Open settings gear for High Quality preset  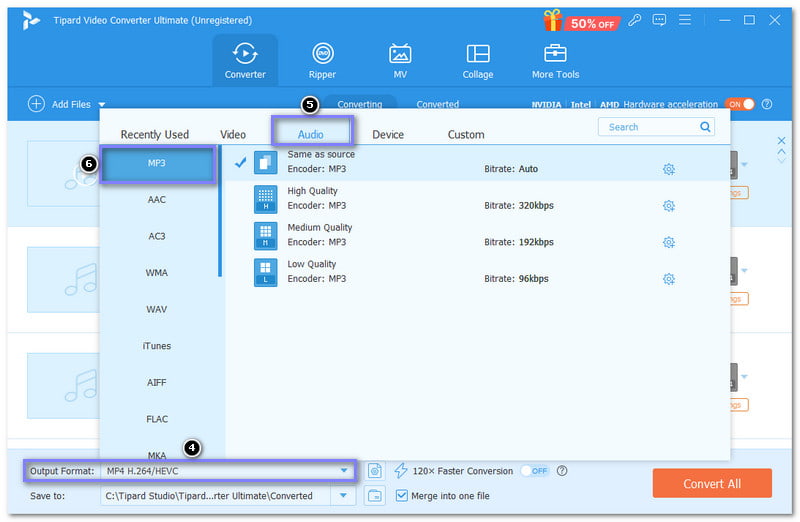[x=668, y=206]
